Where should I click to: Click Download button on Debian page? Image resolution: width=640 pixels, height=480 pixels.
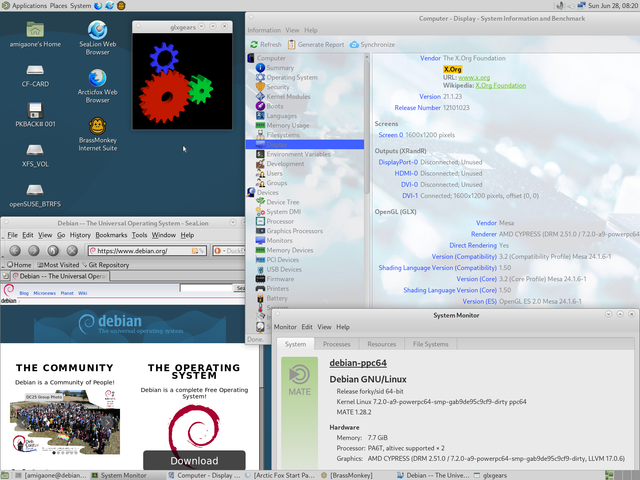click(194, 460)
